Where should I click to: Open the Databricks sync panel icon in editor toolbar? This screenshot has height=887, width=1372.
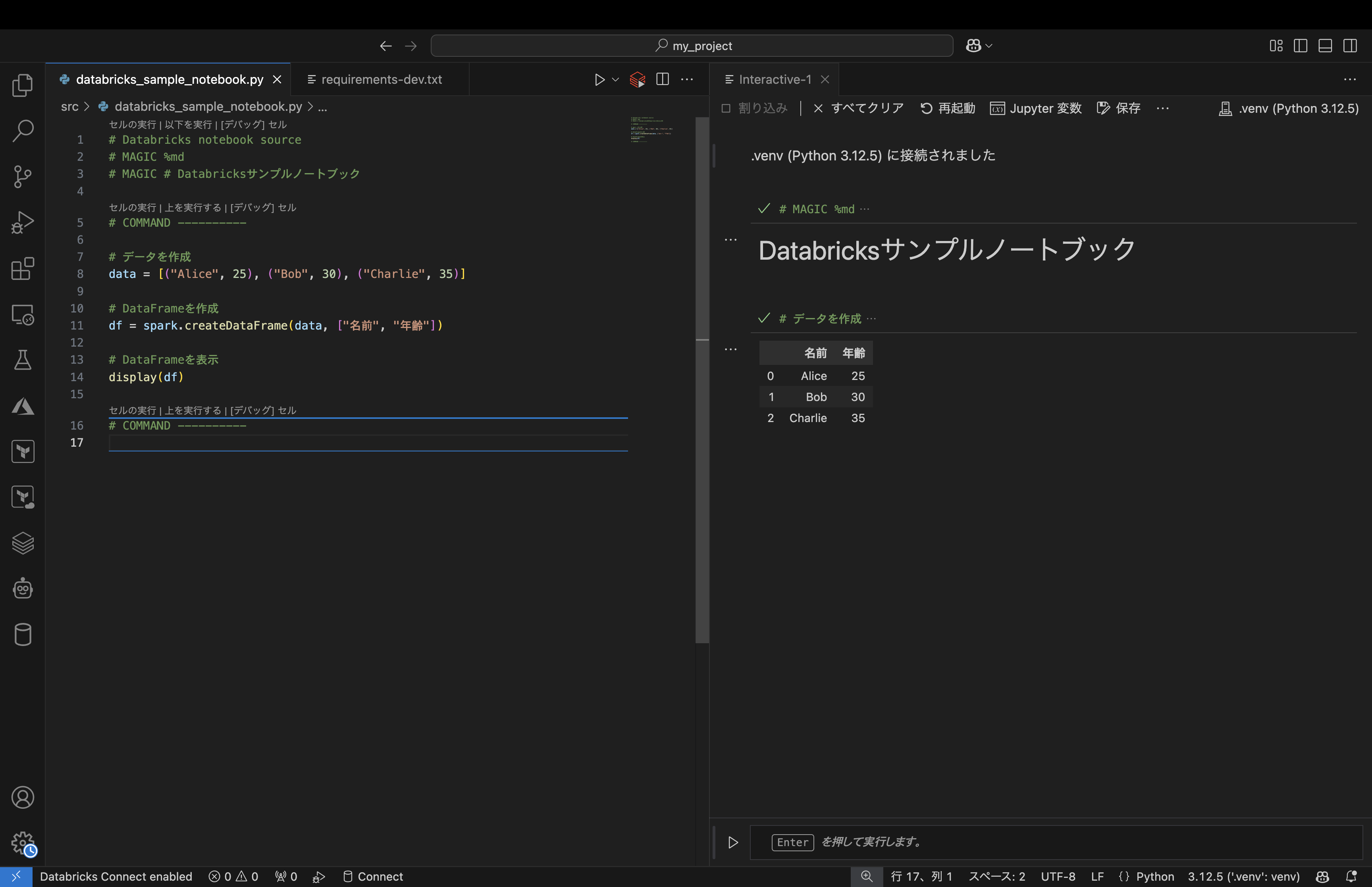(x=637, y=79)
